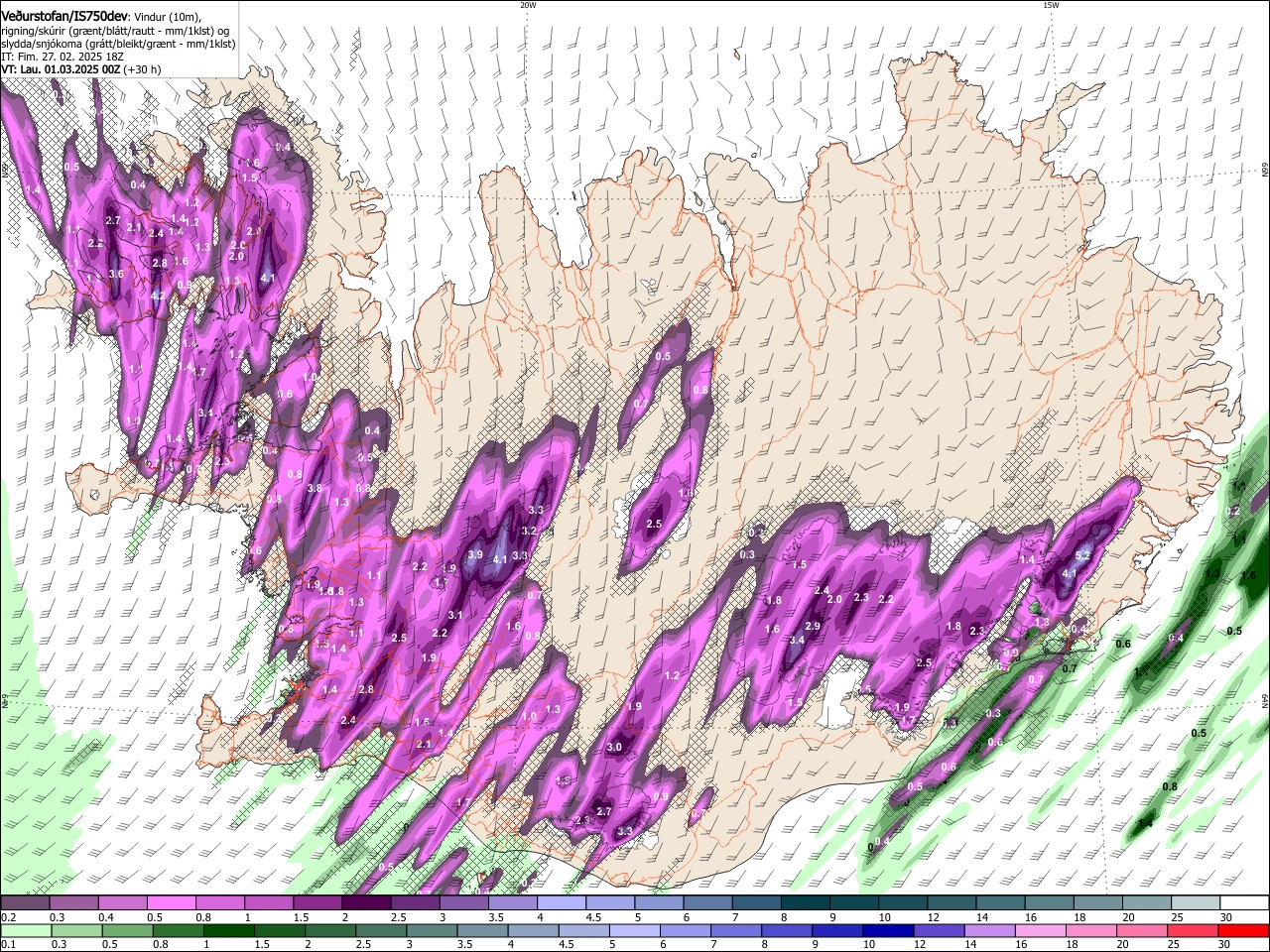Pick the dark teal 8 swatch in snow legend
Image resolution: width=1270 pixels, height=952 pixels.
click(806, 903)
